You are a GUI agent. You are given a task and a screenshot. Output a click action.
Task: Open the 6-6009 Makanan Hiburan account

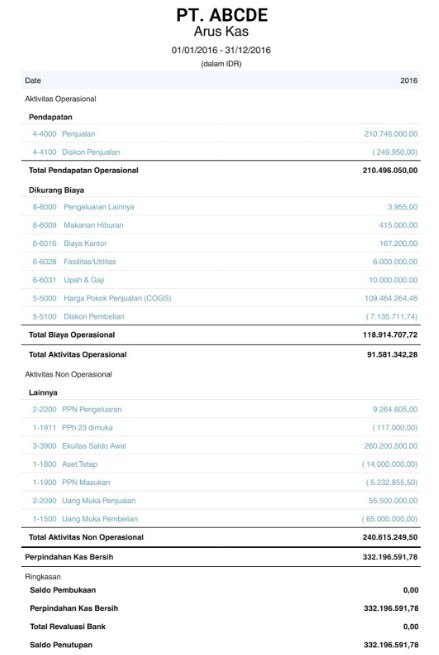pyautogui.click(x=78, y=225)
